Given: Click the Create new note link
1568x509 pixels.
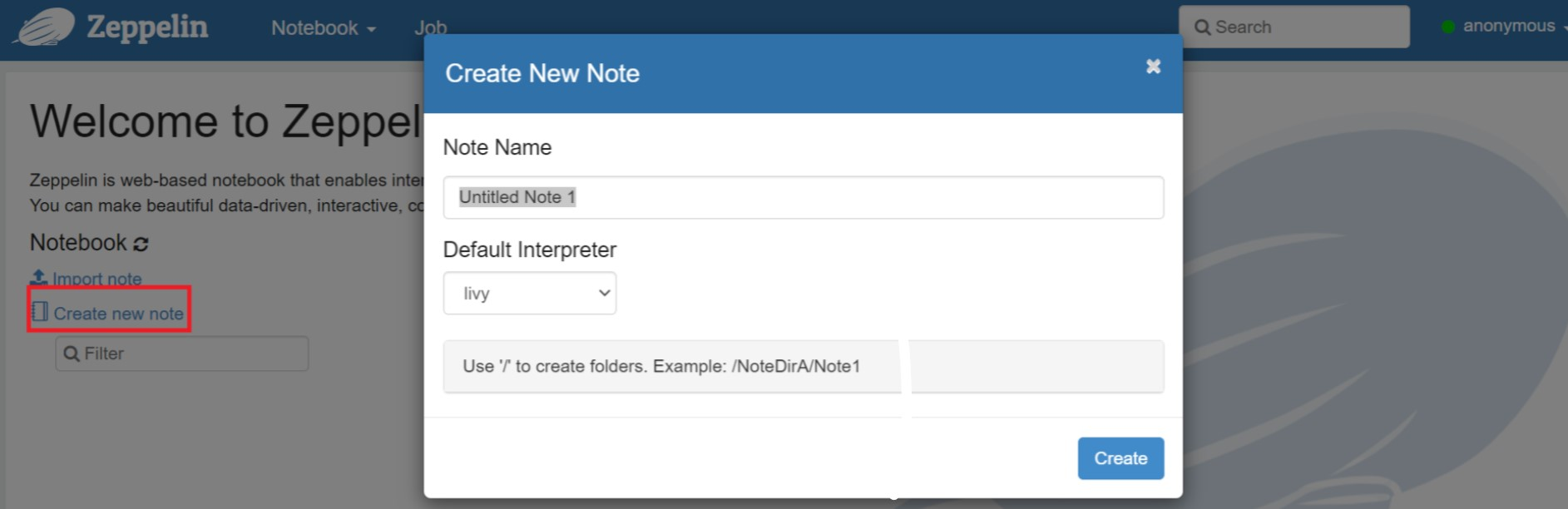Looking at the screenshot, I should [118, 314].
